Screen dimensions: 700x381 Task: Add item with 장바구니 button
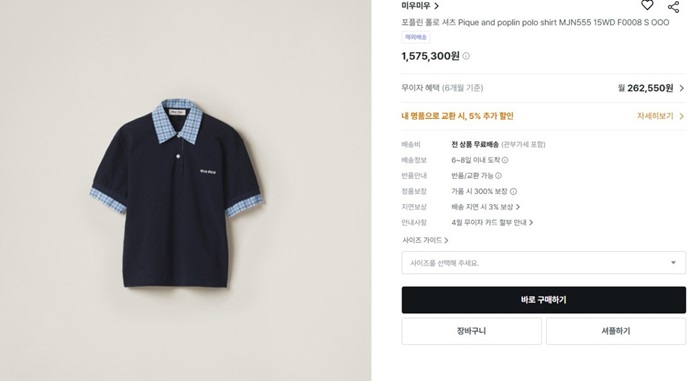point(471,331)
